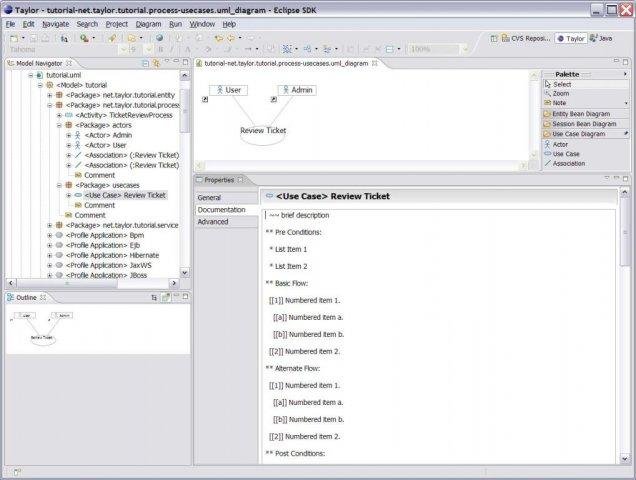Open the Note tool dropdown arrow
636x480 pixels.
[x=626, y=103]
